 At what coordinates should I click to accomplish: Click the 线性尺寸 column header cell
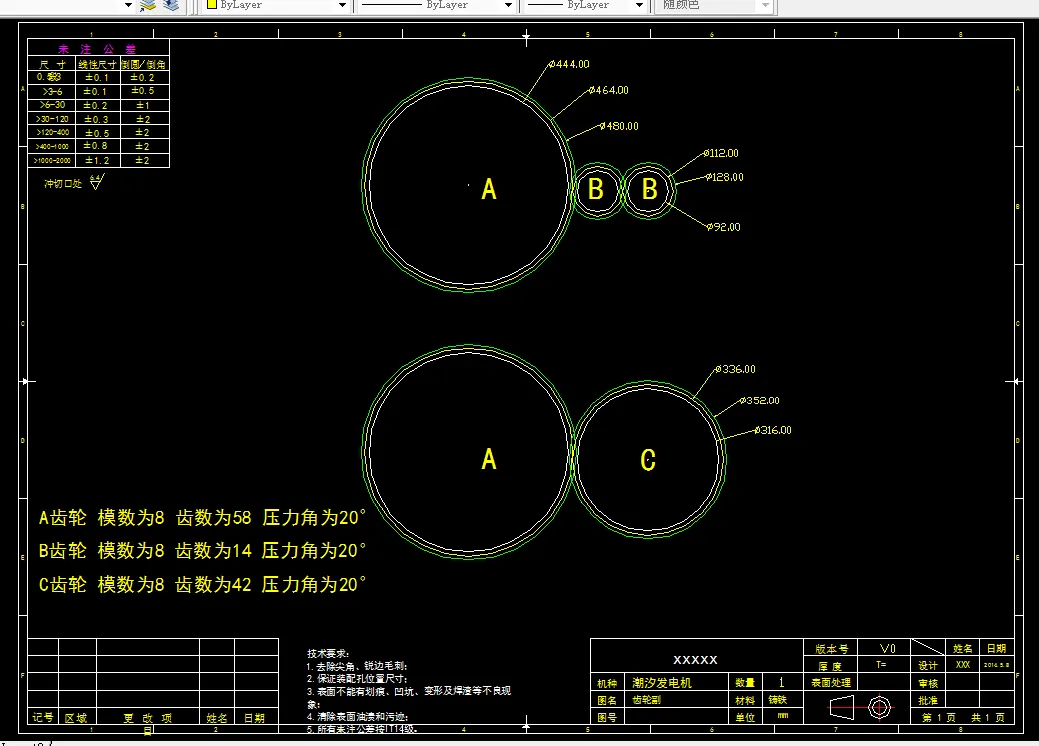[97, 64]
